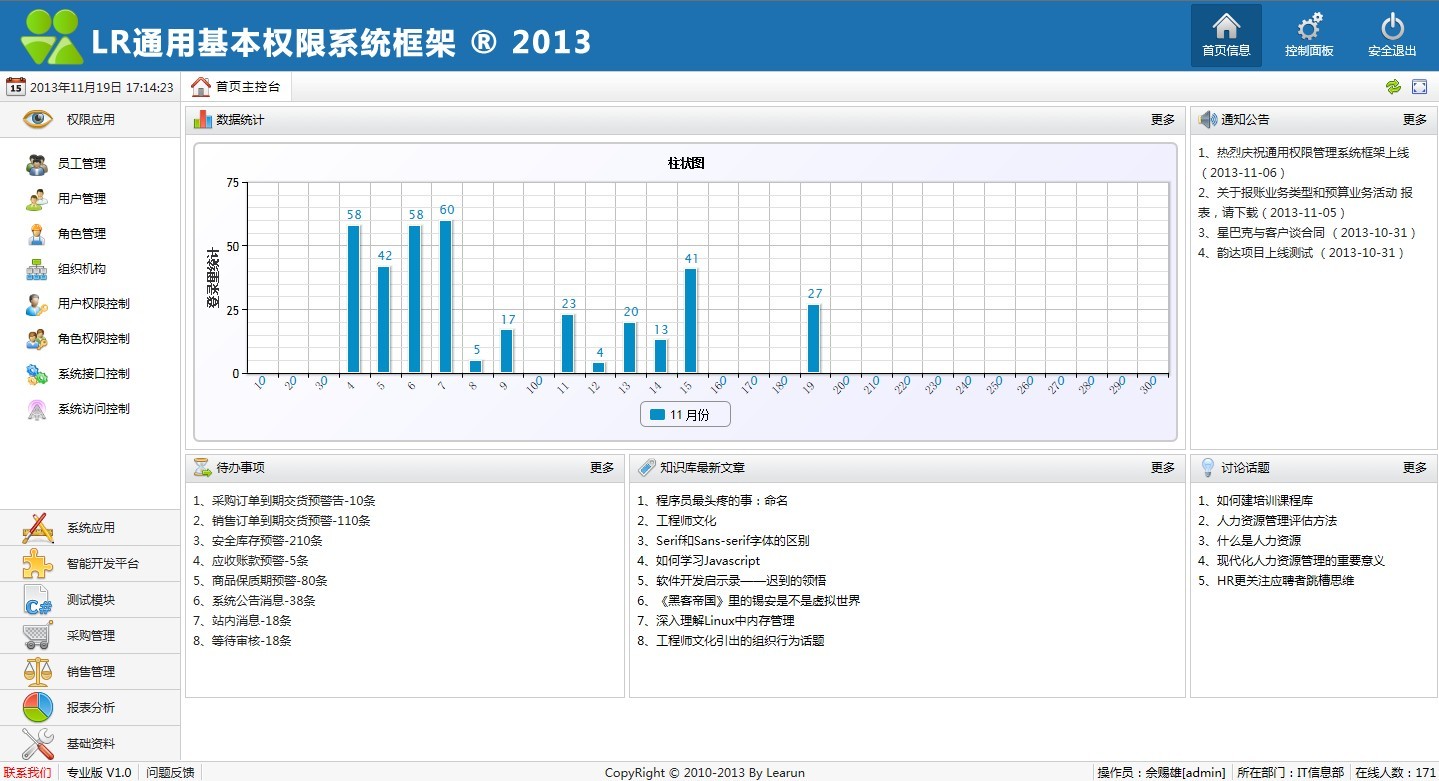The width and height of the screenshot is (1439, 781).
Task: Click chart bar labeled 27 for day 19
Action: 814,339
